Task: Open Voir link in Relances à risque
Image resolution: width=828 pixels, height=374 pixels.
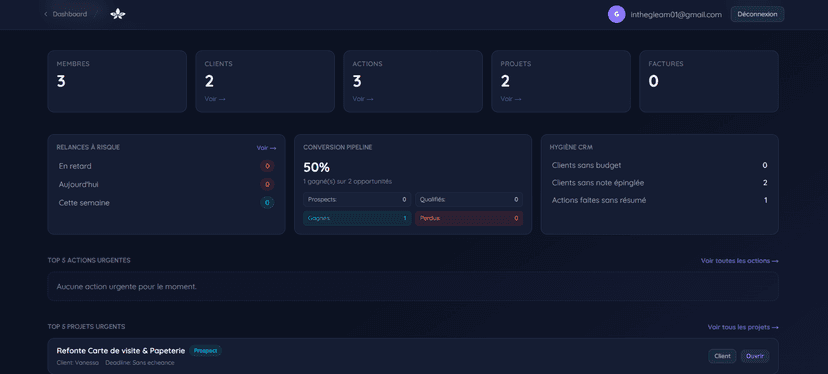Action: pyautogui.click(x=266, y=148)
